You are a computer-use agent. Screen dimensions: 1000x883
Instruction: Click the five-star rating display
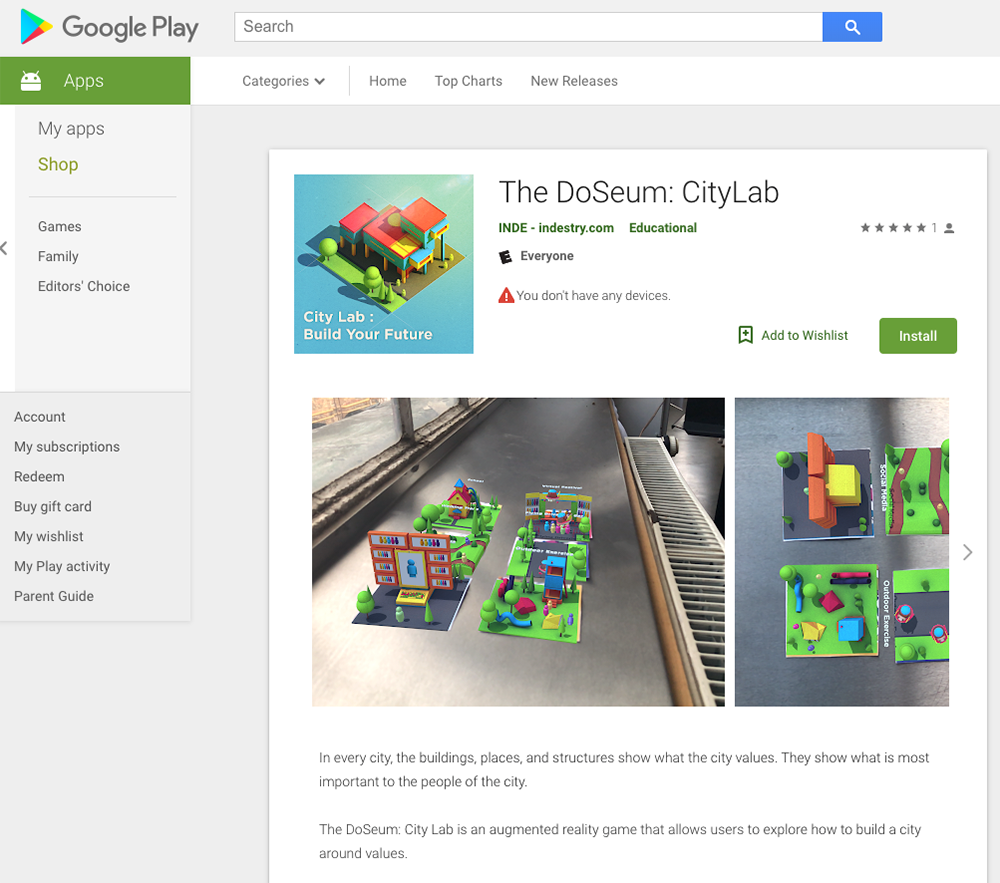click(x=893, y=228)
